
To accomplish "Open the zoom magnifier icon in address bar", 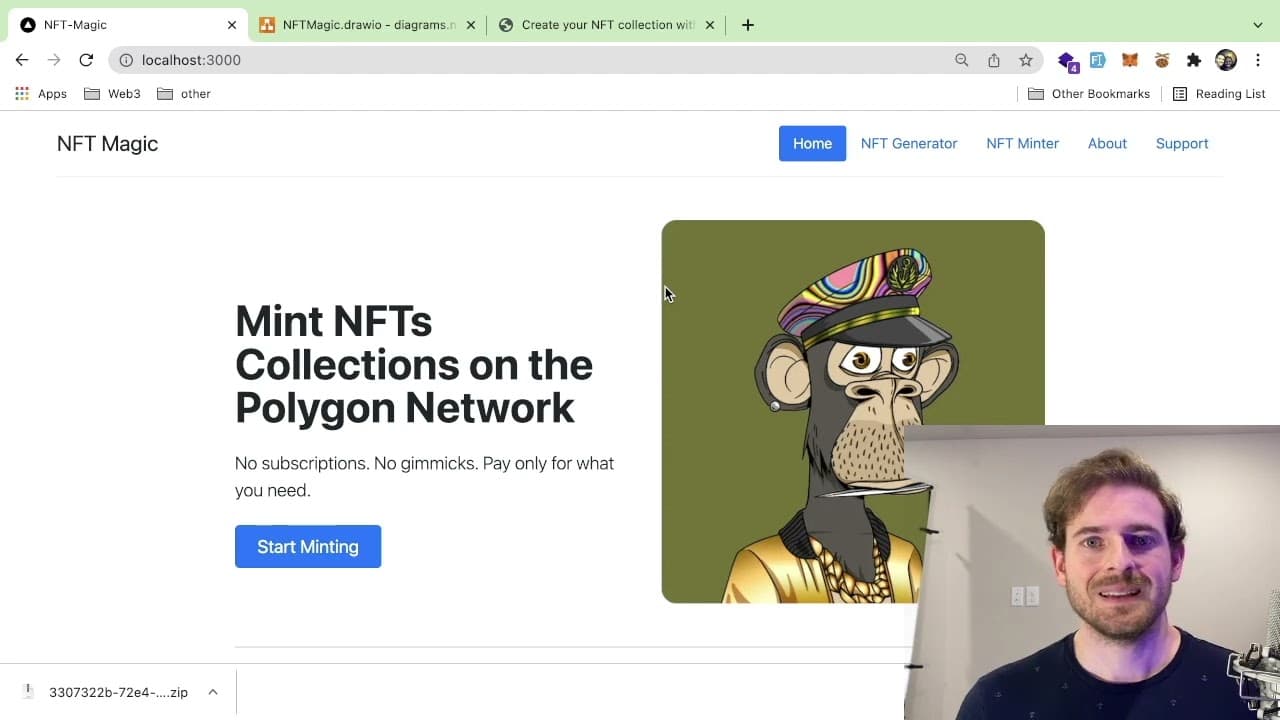I will [962, 60].
